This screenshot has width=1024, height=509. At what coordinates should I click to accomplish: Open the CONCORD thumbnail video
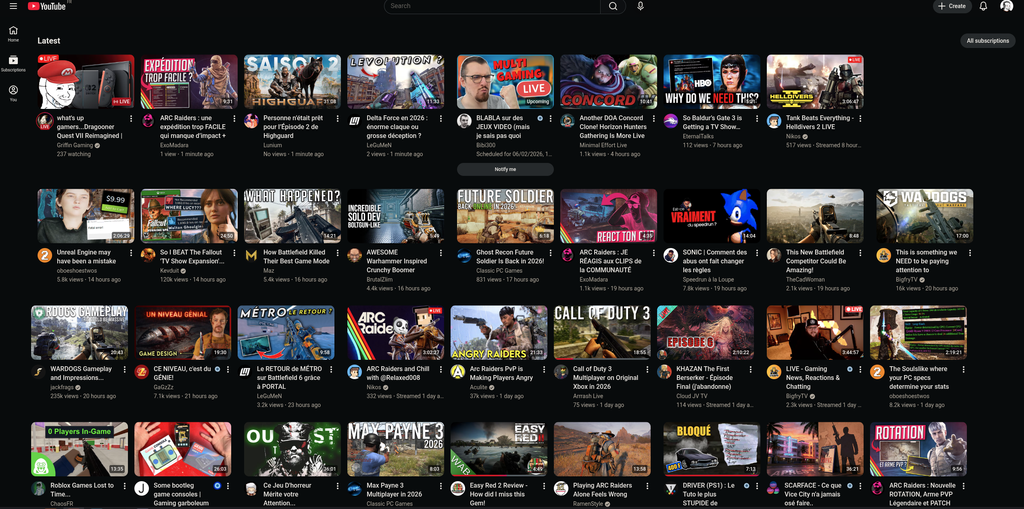click(609, 81)
